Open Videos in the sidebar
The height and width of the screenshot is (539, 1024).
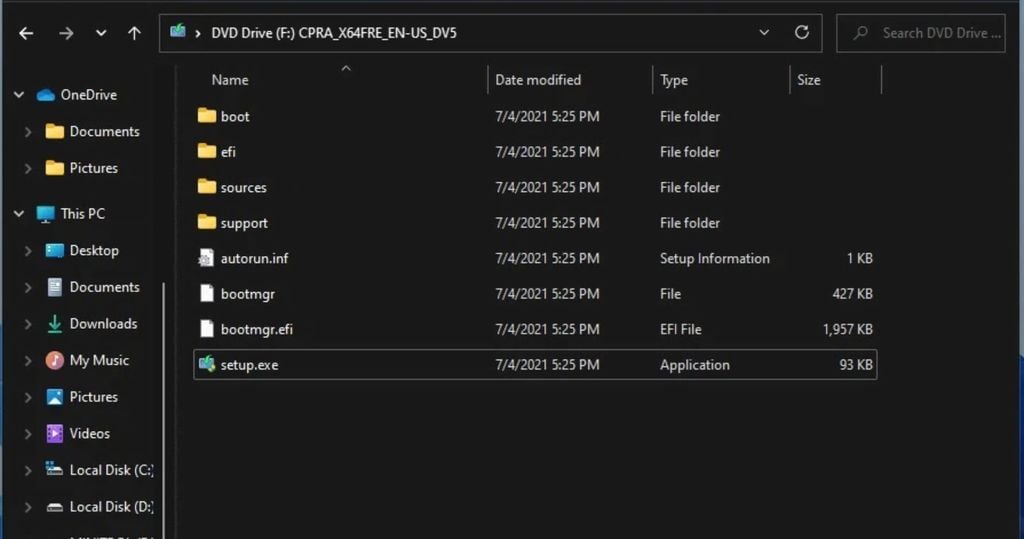coord(89,433)
